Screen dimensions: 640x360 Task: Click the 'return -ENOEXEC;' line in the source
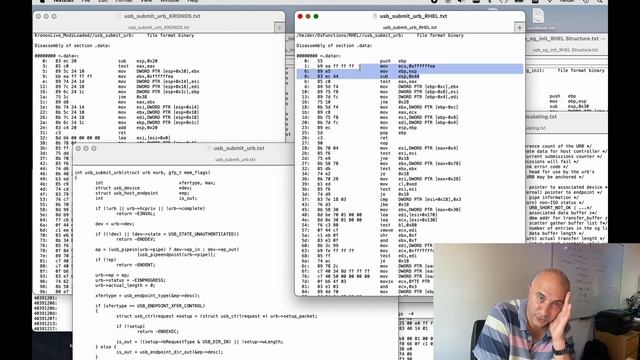pos(158,331)
